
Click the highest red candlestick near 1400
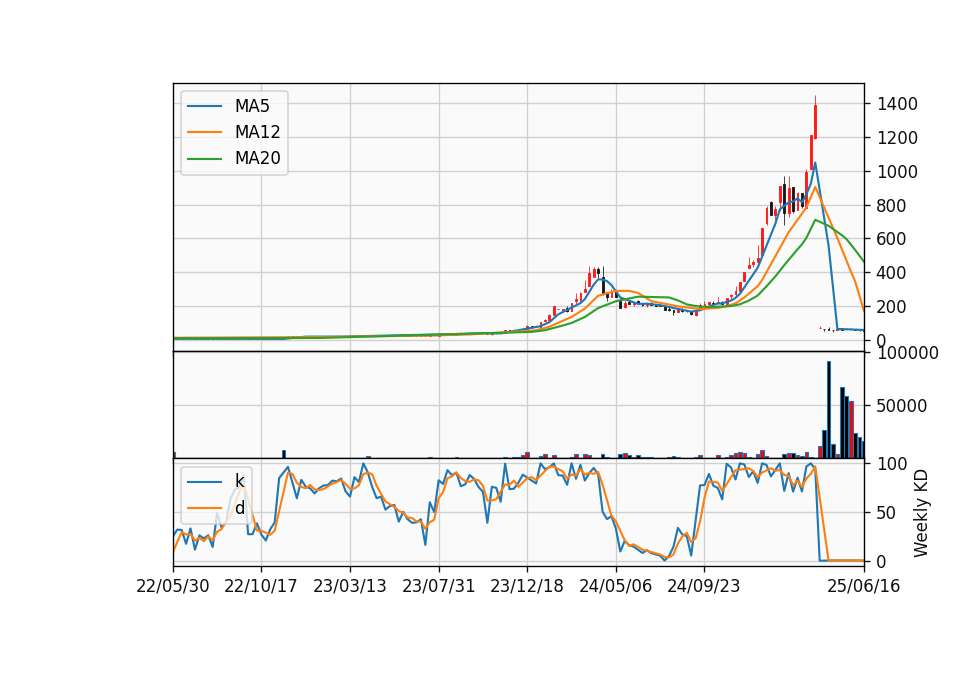pos(816,121)
